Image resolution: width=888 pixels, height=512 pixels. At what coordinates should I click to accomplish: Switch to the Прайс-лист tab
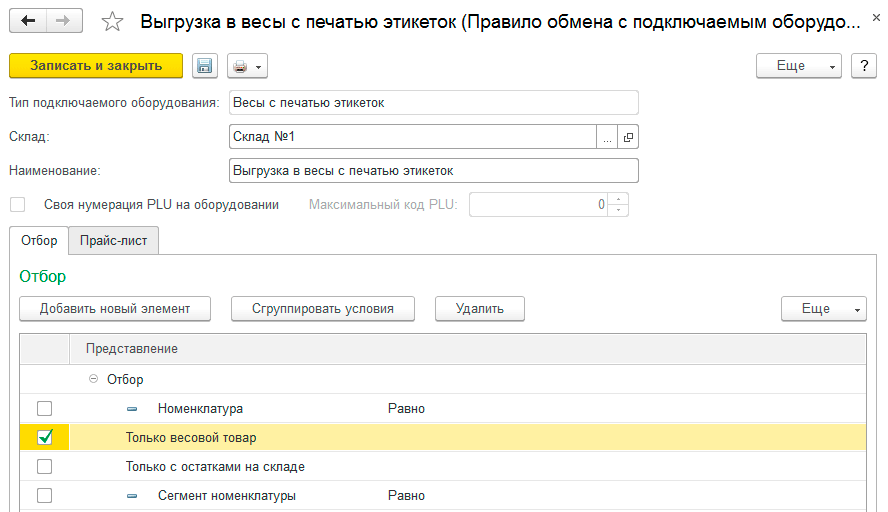click(114, 241)
